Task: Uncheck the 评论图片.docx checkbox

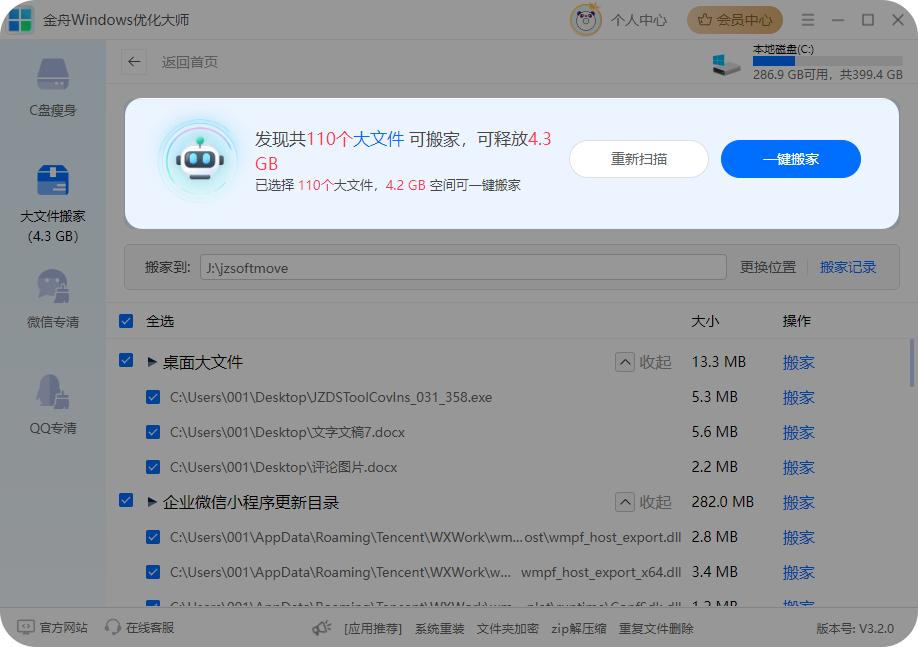Action: click(153, 467)
